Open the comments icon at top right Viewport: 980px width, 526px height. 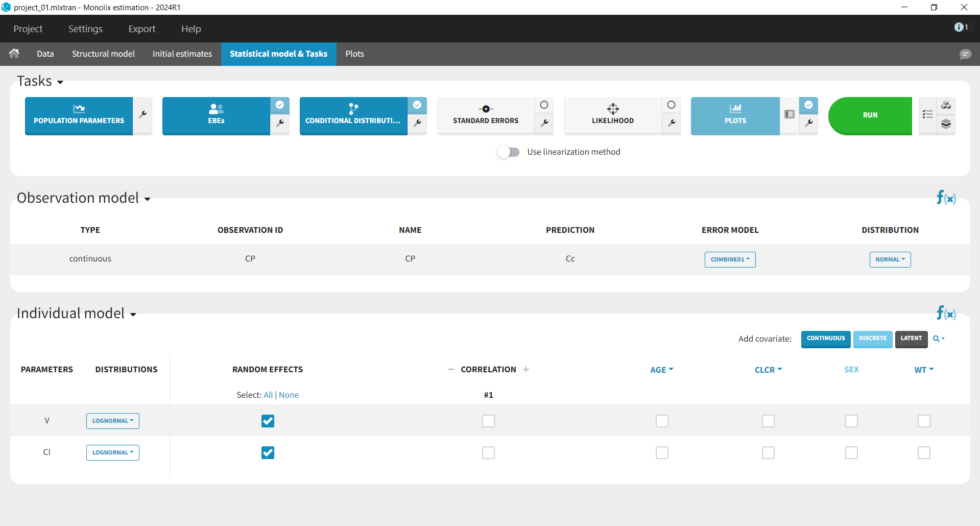pyautogui.click(x=965, y=54)
